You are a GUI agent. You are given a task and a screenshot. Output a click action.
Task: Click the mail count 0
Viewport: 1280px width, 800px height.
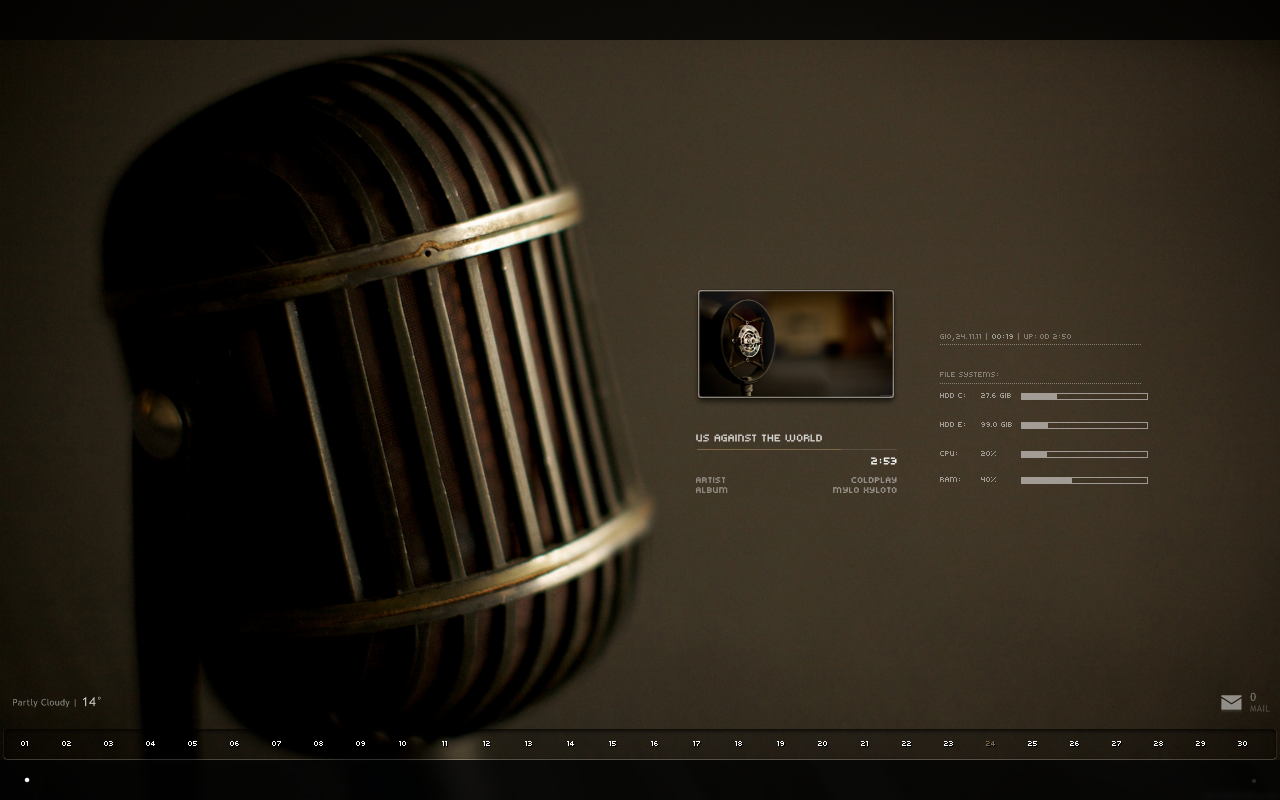pyautogui.click(x=1253, y=697)
